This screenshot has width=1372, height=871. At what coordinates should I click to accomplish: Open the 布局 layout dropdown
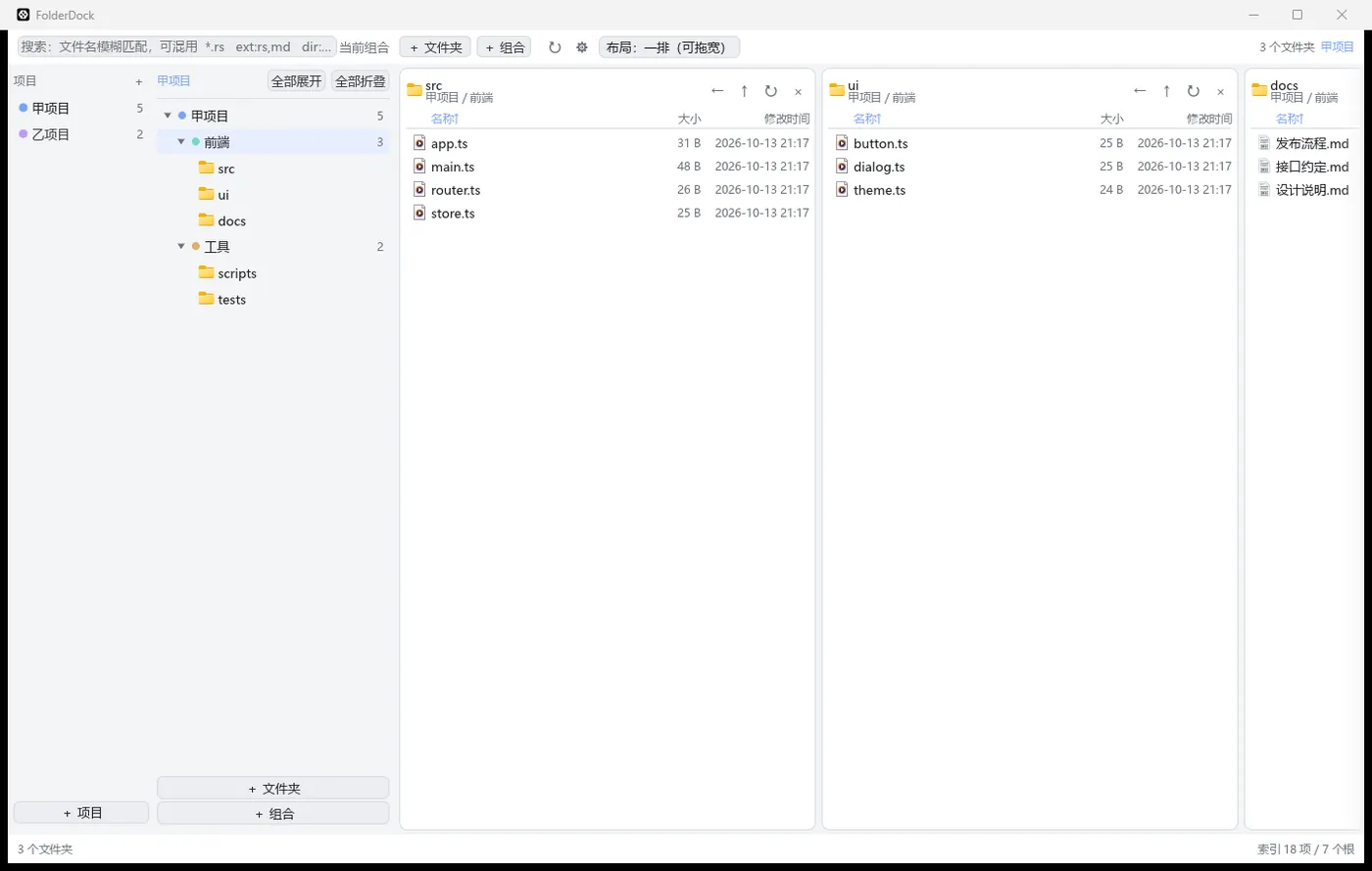pyautogui.click(x=669, y=47)
